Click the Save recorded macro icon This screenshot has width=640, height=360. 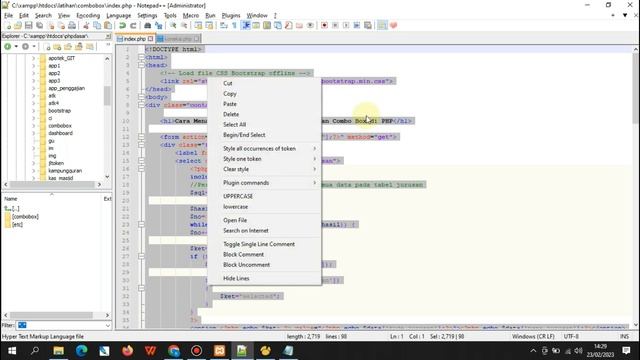[x=368, y=25]
